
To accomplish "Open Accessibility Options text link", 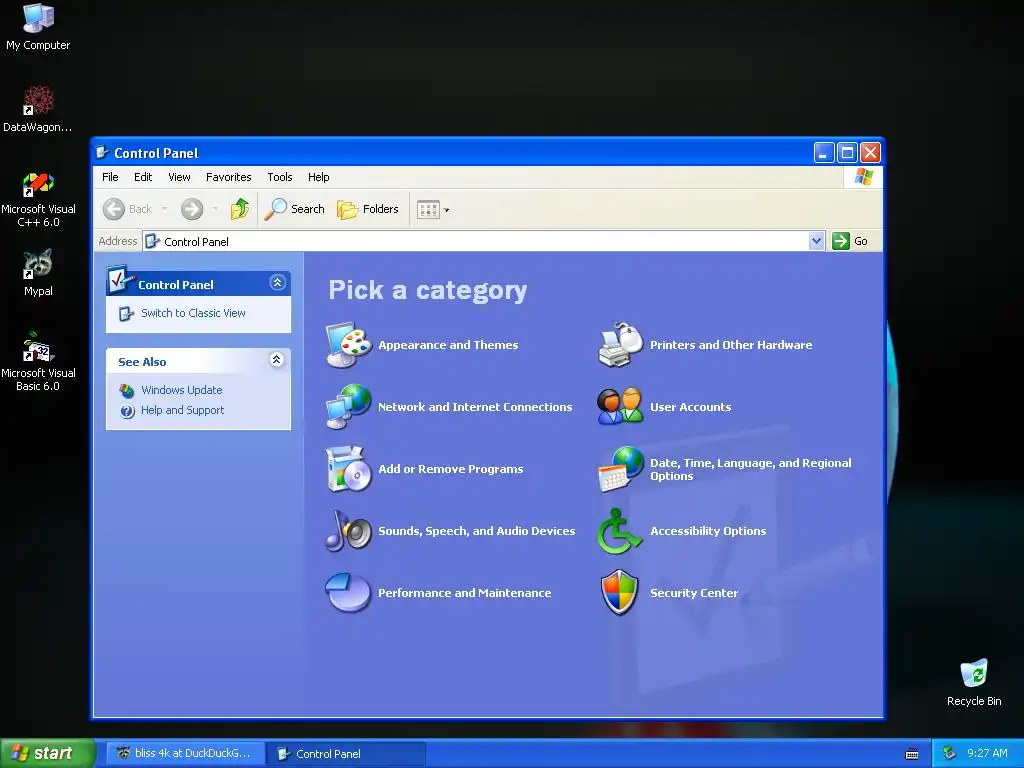I will [708, 531].
